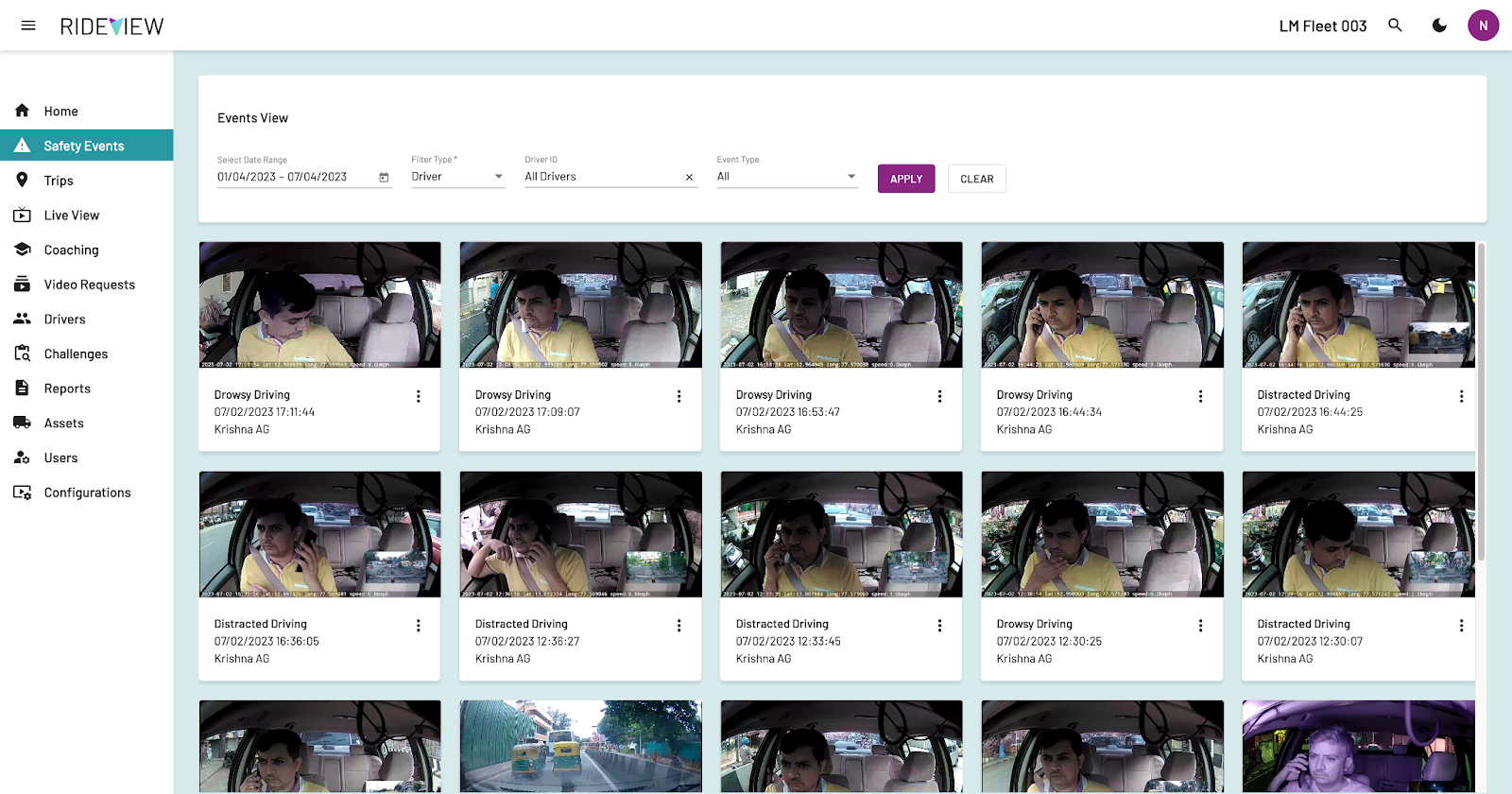Open options for Drowsy Driving 16:53:47 event
Image resolution: width=1512 pixels, height=794 pixels.
point(940,397)
